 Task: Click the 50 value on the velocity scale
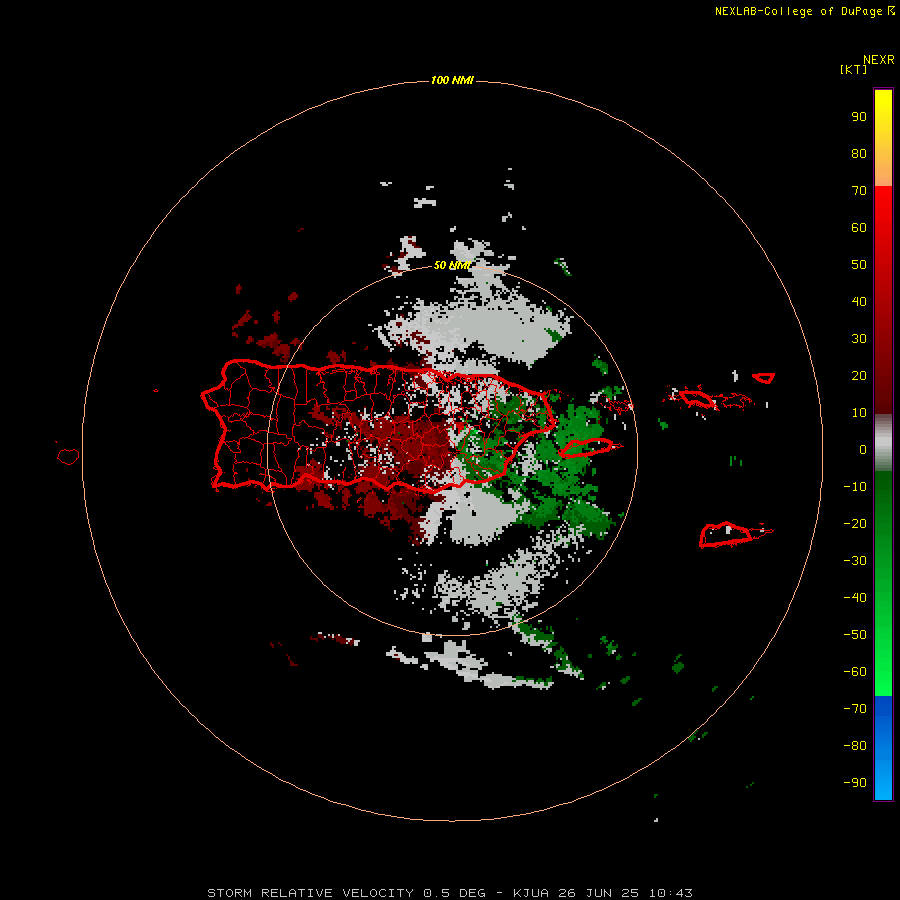coord(859,265)
